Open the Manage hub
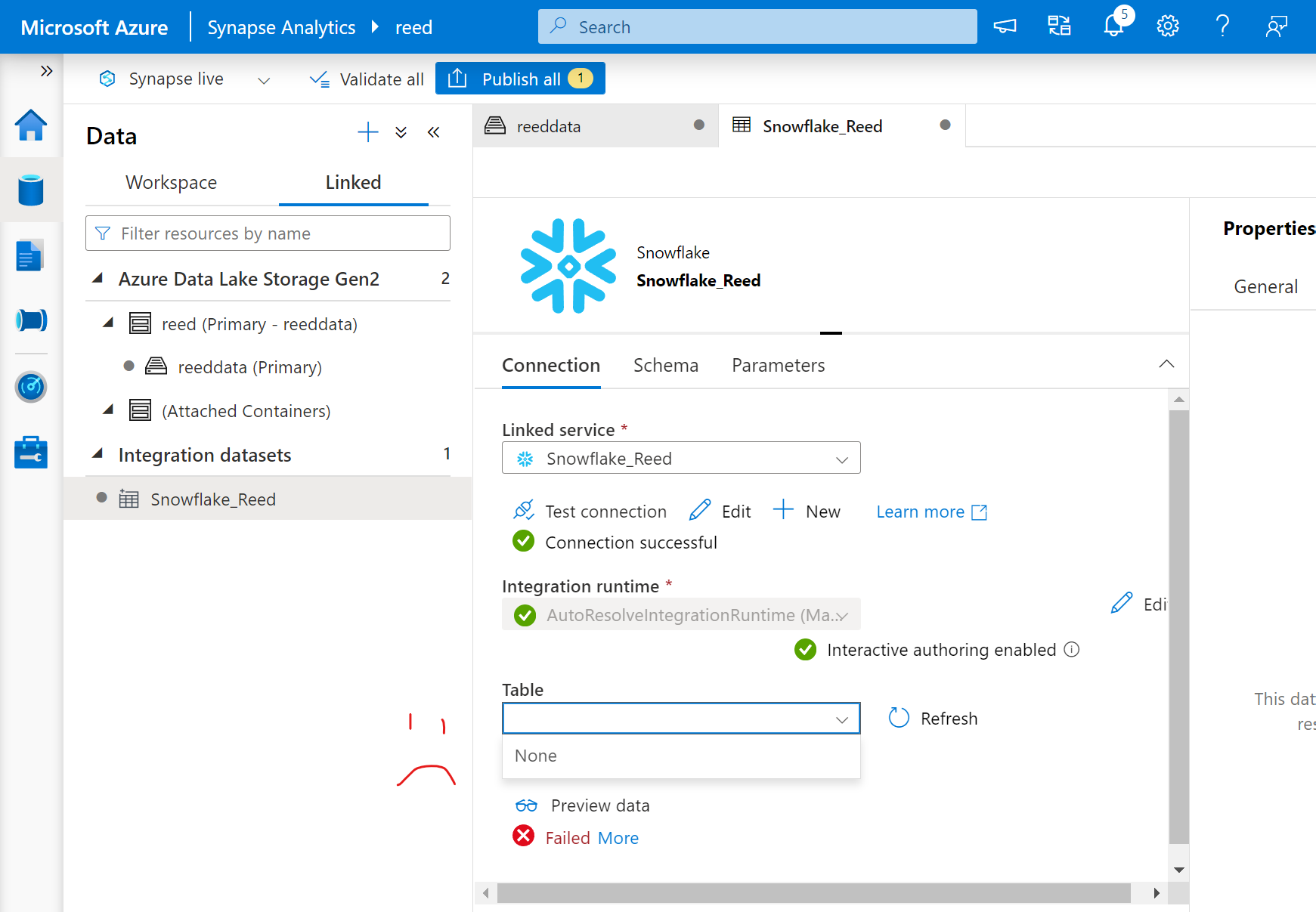The height and width of the screenshot is (912, 1316). pyautogui.click(x=30, y=452)
